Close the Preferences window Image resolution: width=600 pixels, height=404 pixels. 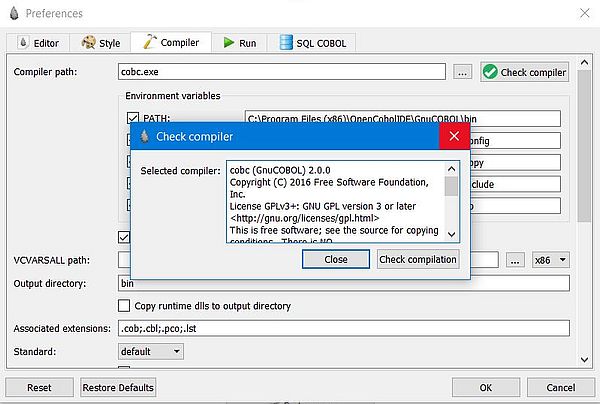tap(584, 13)
